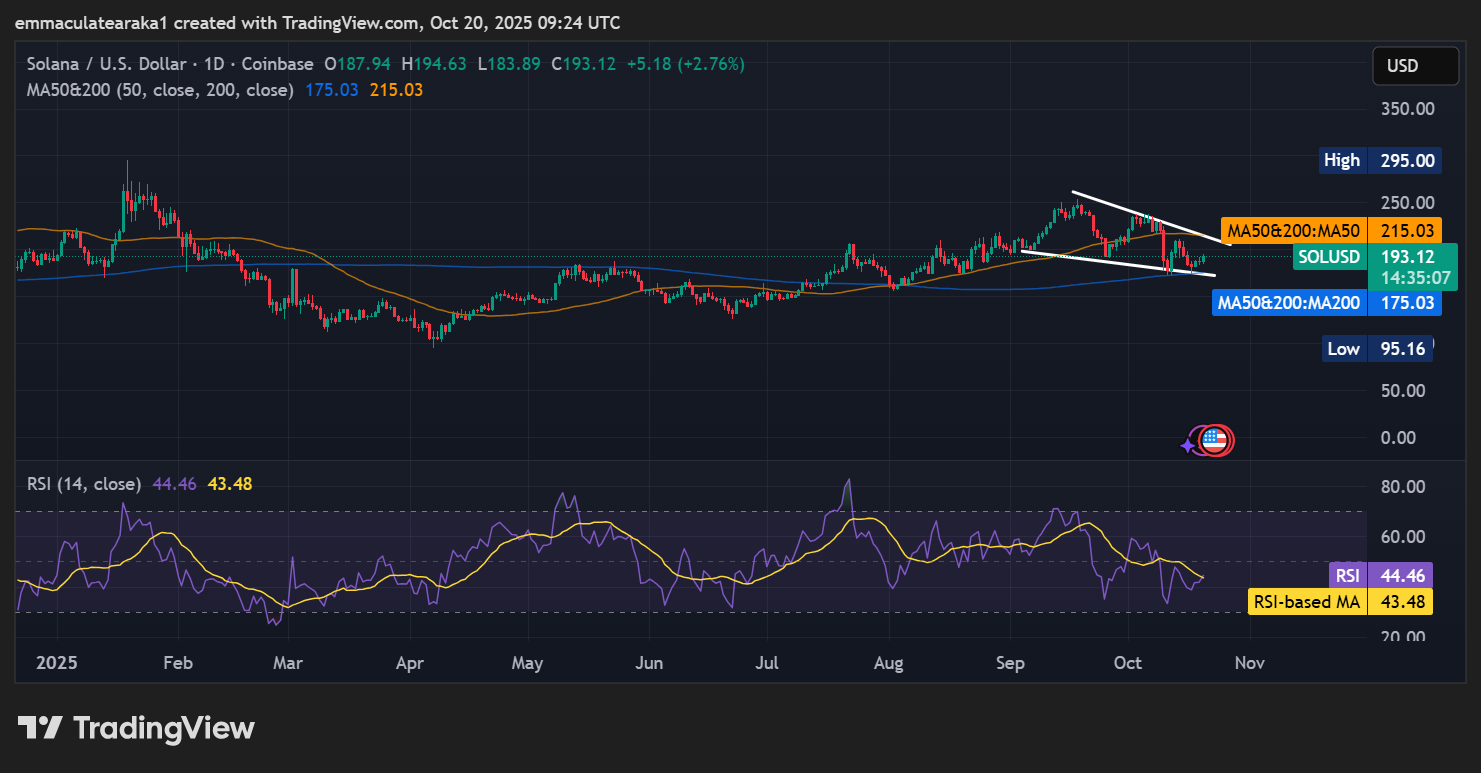Select the RSI (14, close) indicator legend
This screenshot has width=1481, height=773.
84,484
